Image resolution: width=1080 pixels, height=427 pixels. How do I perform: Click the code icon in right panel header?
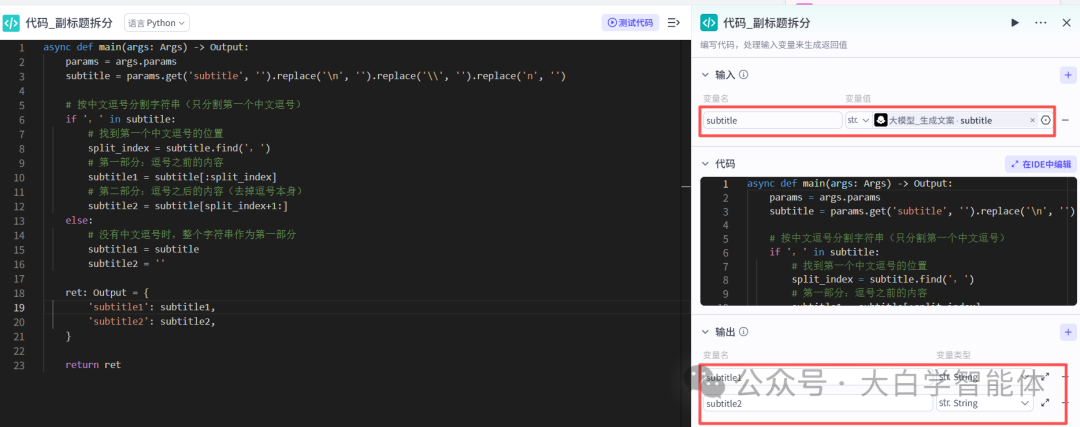(x=709, y=23)
